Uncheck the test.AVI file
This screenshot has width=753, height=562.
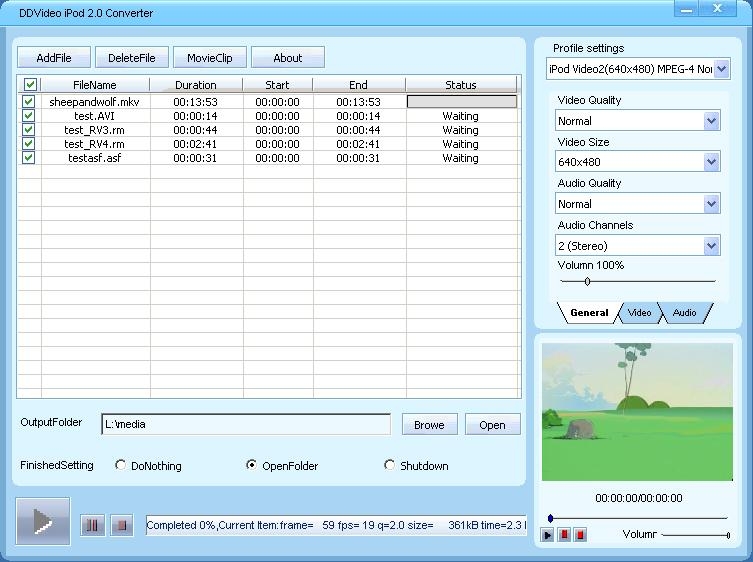pos(28,116)
